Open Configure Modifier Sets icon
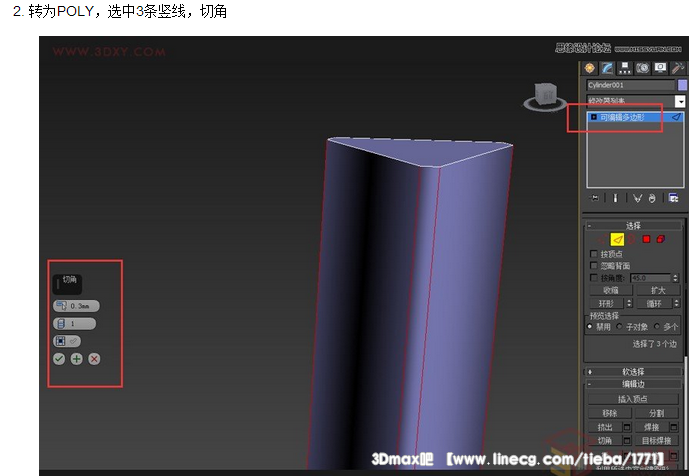The height and width of the screenshot is (476, 693). [x=673, y=198]
